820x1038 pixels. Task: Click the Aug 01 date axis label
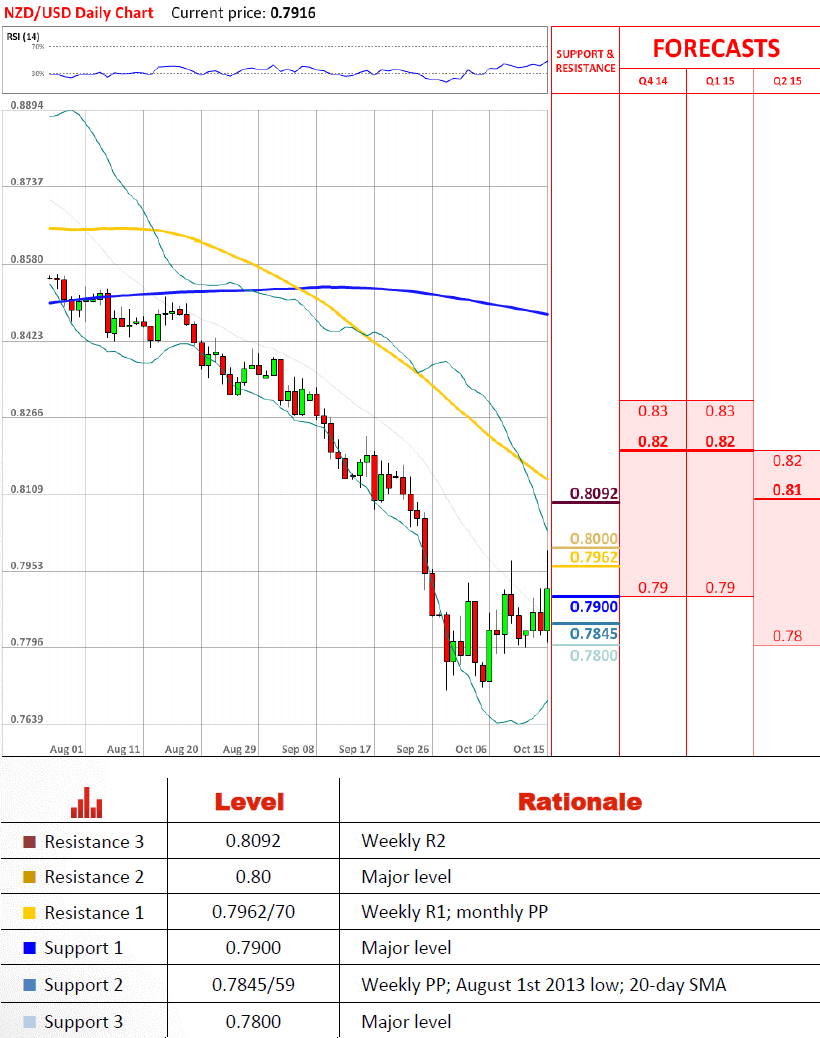click(x=66, y=749)
